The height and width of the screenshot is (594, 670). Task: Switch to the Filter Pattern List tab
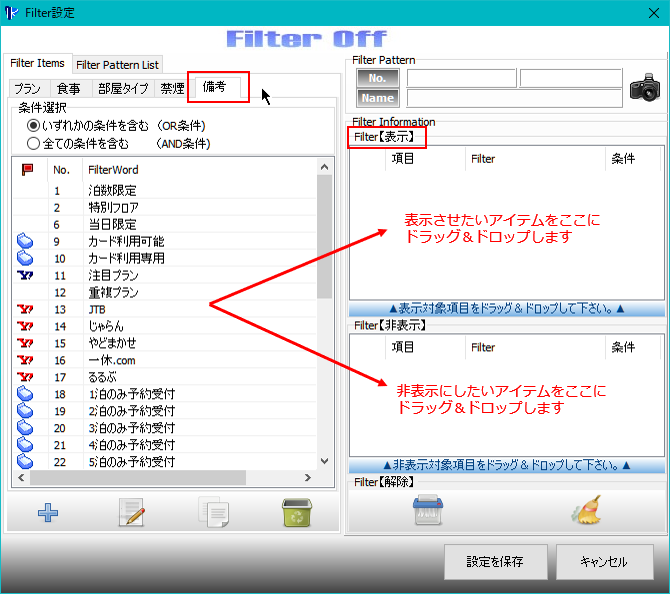[x=117, y=65]
